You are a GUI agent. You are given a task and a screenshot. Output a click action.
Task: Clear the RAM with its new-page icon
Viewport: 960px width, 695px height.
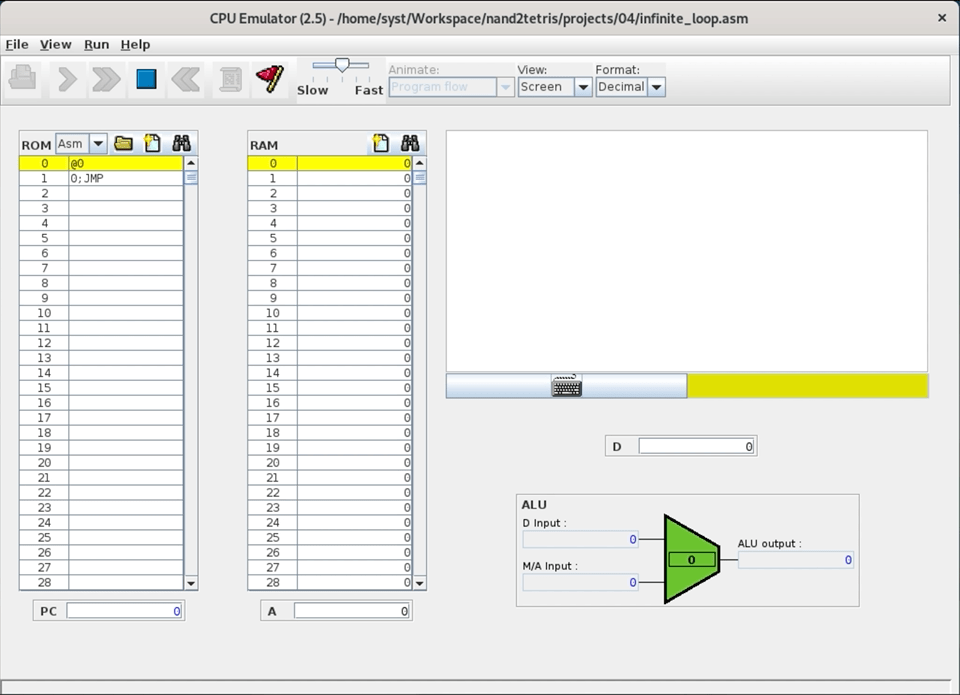[x=380, y=144]
